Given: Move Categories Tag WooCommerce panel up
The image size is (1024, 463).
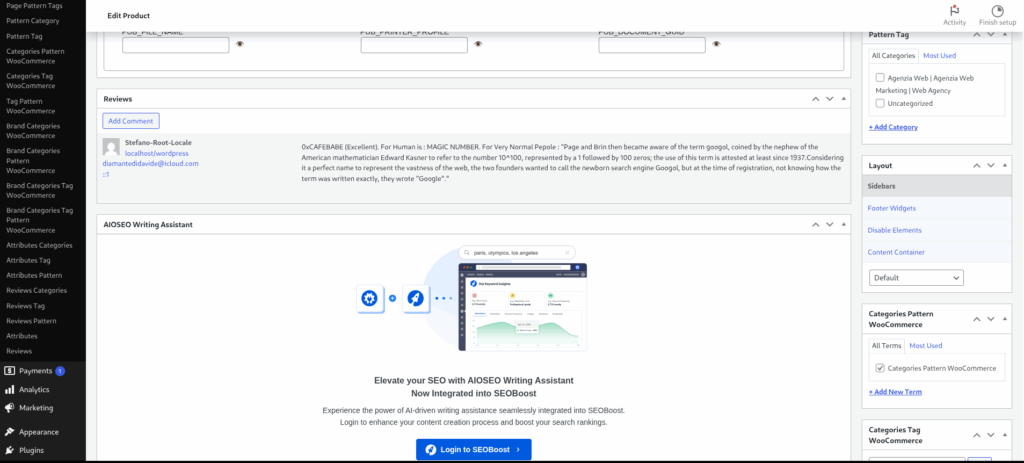Looking at the screenshot, I should tap(976, 436).
